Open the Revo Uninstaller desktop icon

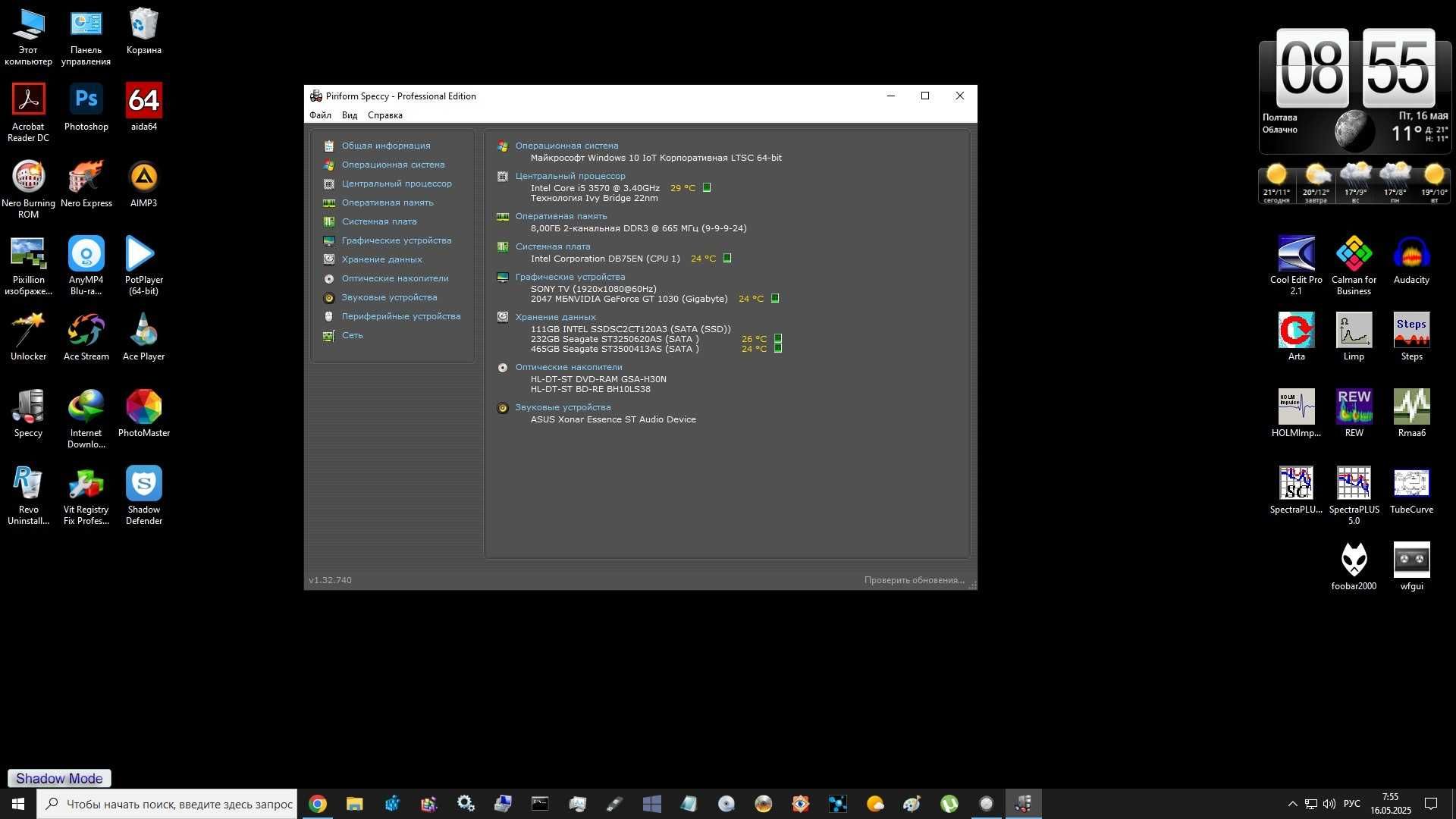[x=28, y=495]
